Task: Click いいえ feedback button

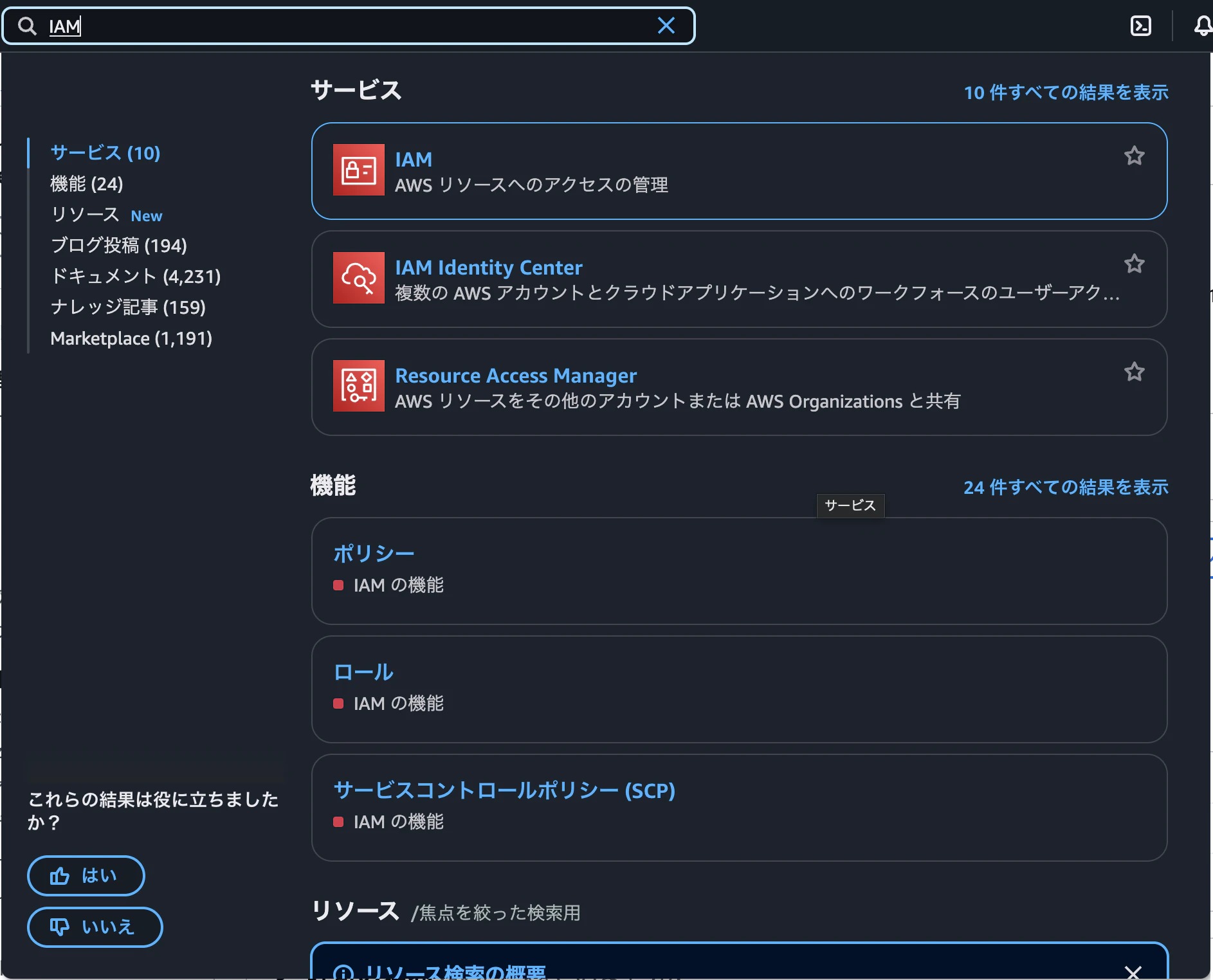Action: pyautogui.click(x=95, y=927)
